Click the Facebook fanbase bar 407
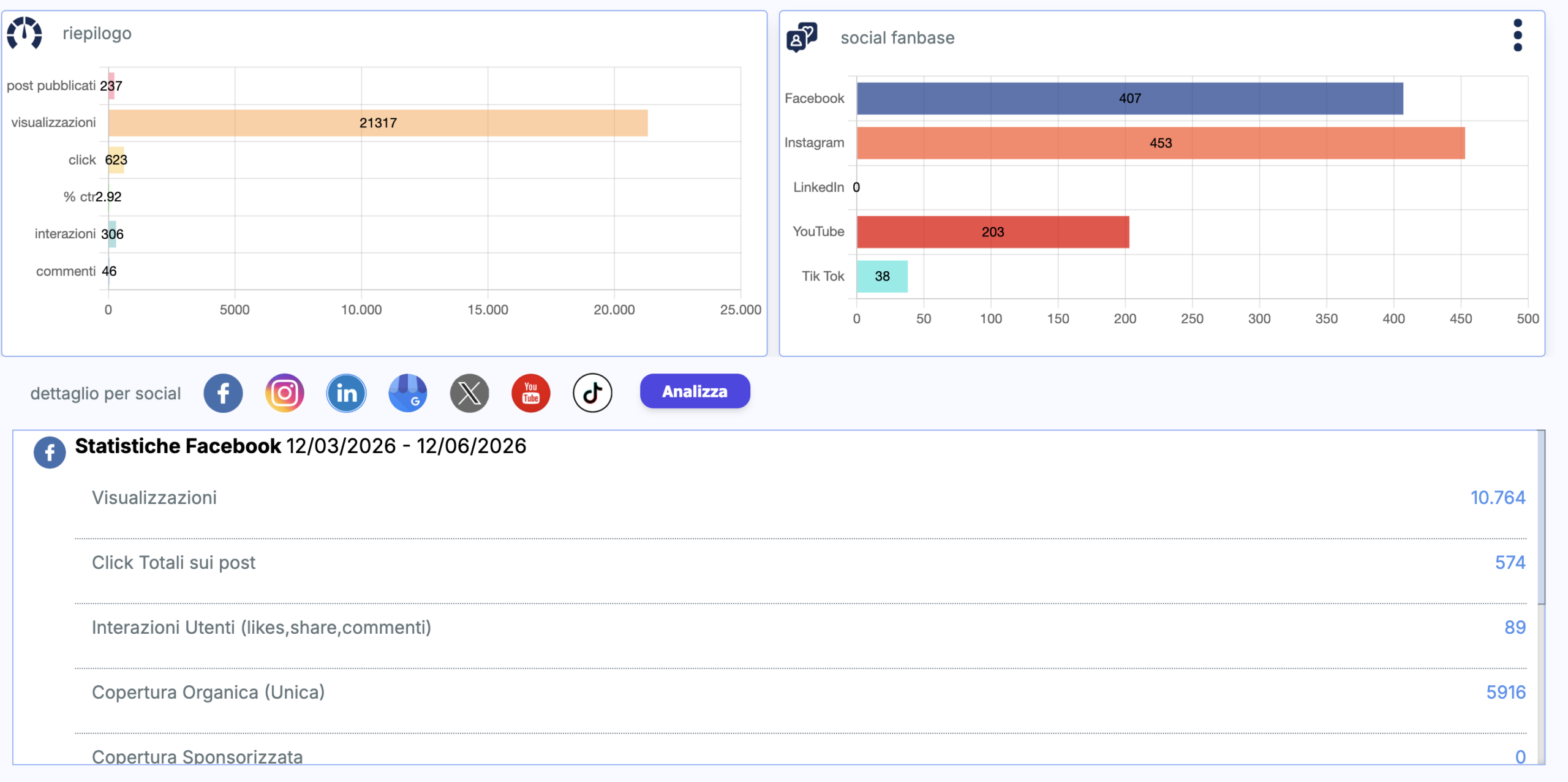Screen dimensions: 1568x782 [1130, 99]
